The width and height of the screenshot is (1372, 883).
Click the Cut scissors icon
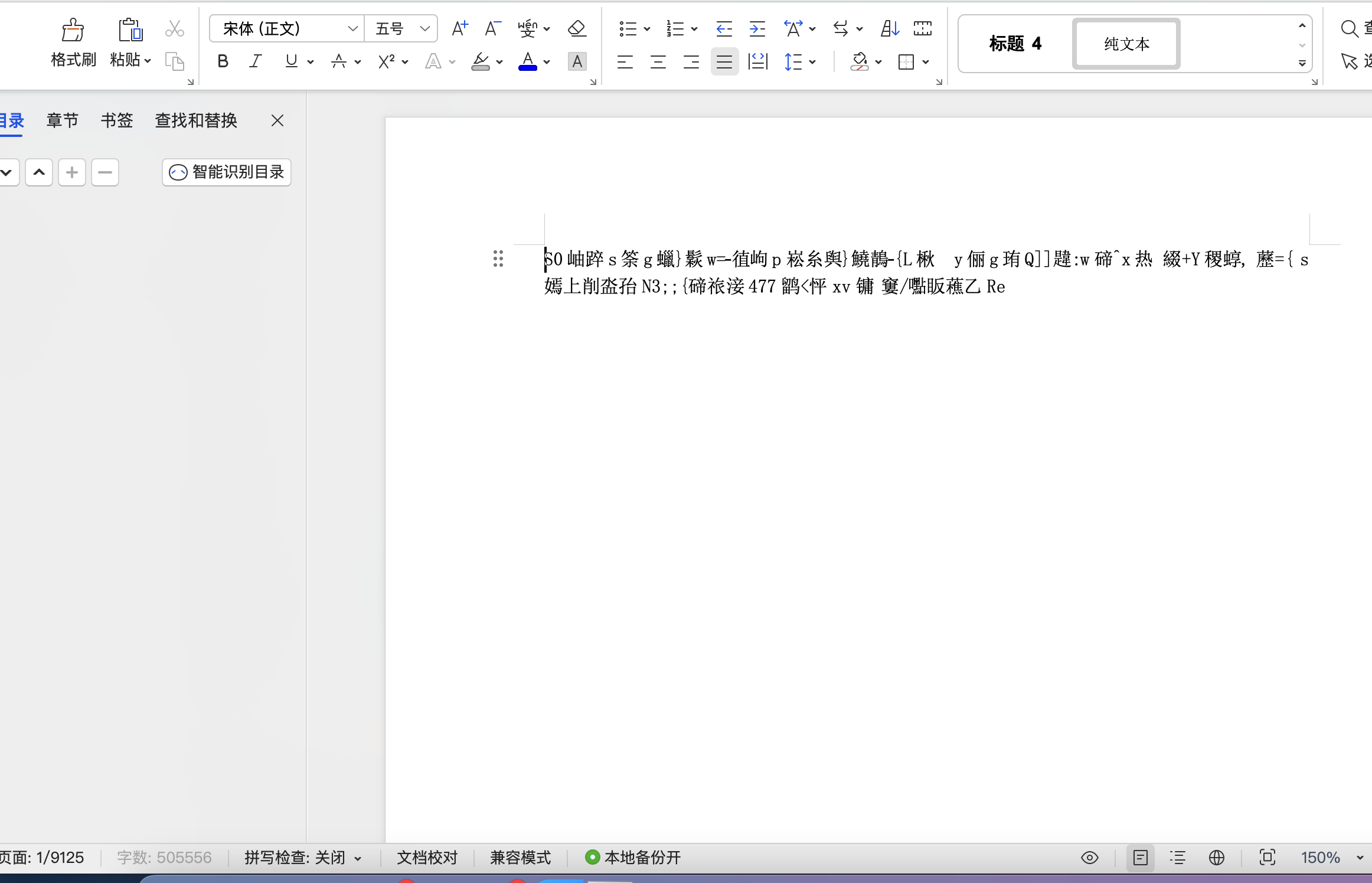point(174,28)
